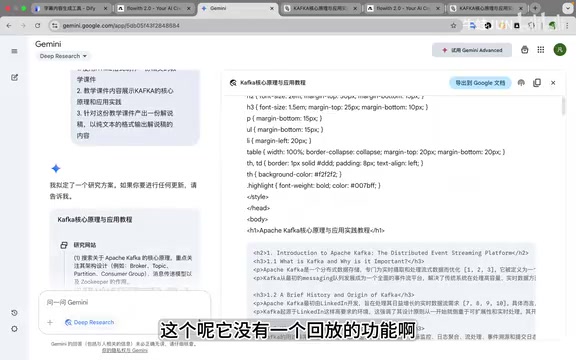576x360 pixels.
Task: Open the tab search dropdown arrow
Action: (568, 8)
